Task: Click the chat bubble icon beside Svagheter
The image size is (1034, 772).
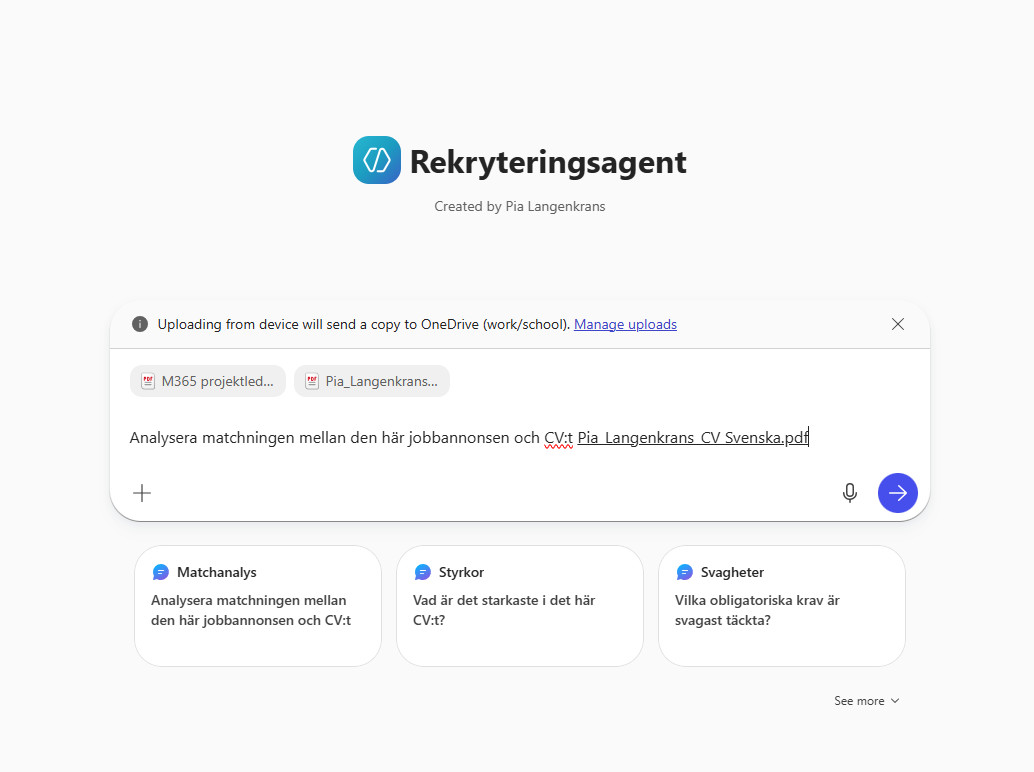Action: (x=685, y=573)
